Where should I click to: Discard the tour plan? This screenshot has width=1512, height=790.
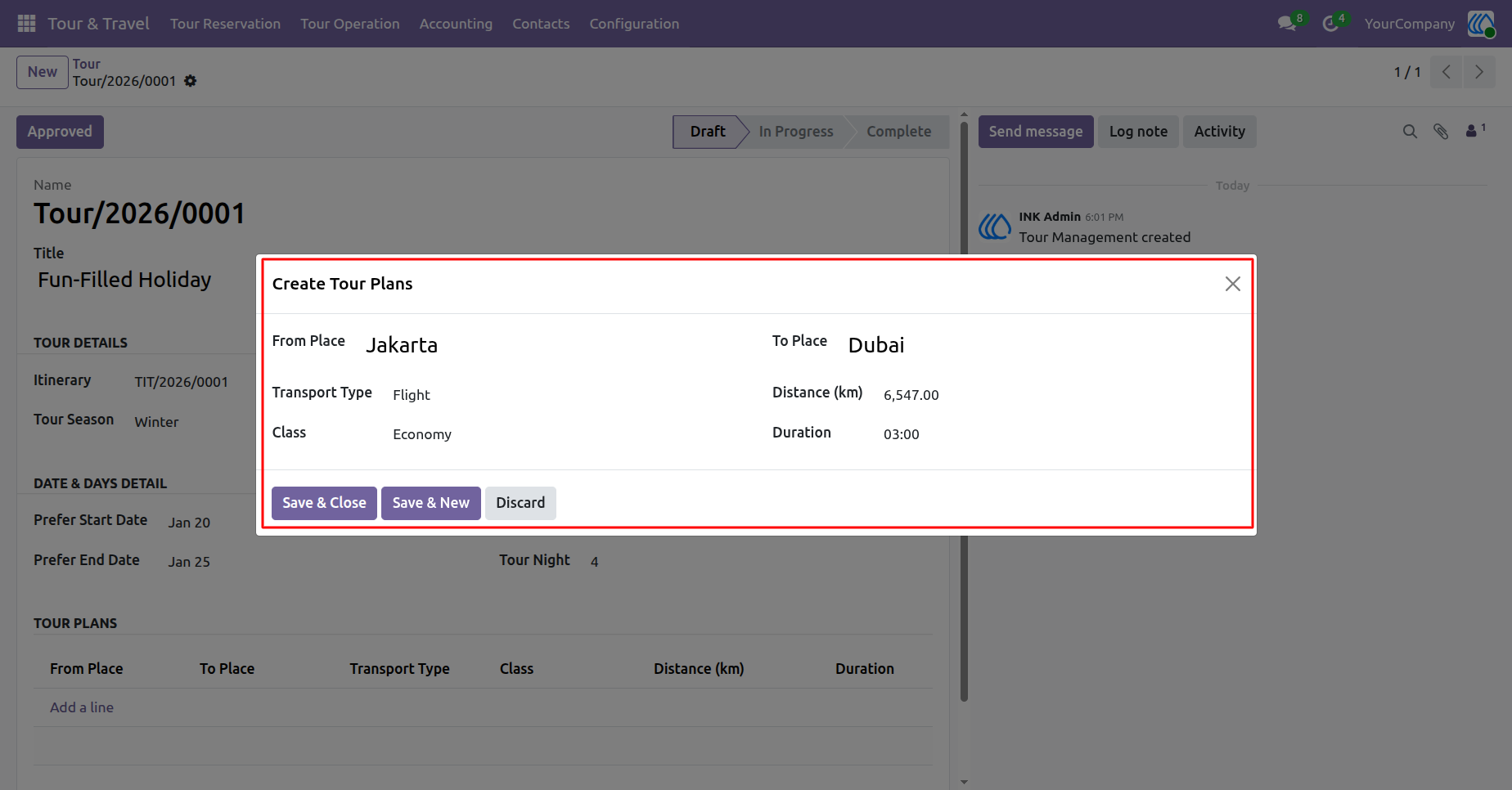[x=520, y=503]
